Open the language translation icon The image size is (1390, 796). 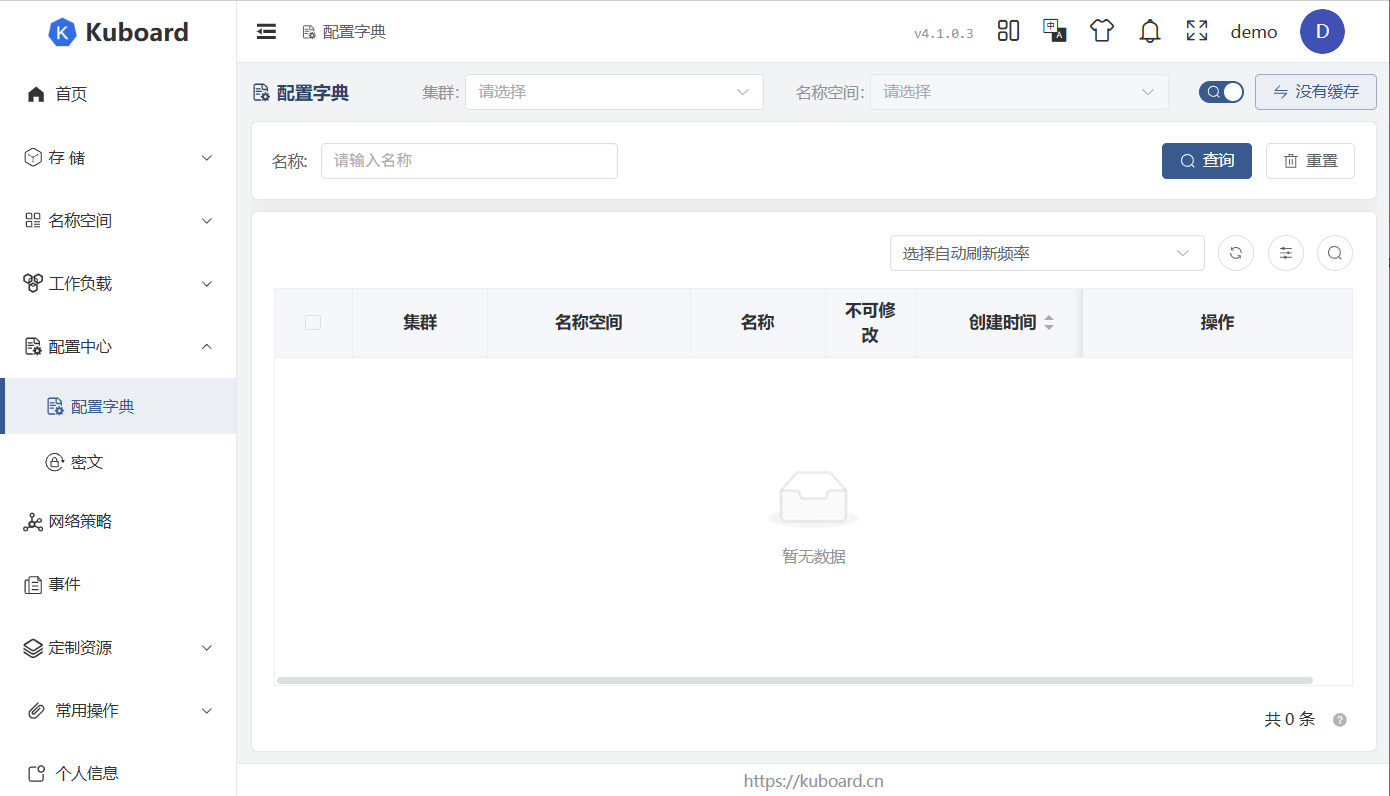pyautogui.click(x=1054, y=31)
